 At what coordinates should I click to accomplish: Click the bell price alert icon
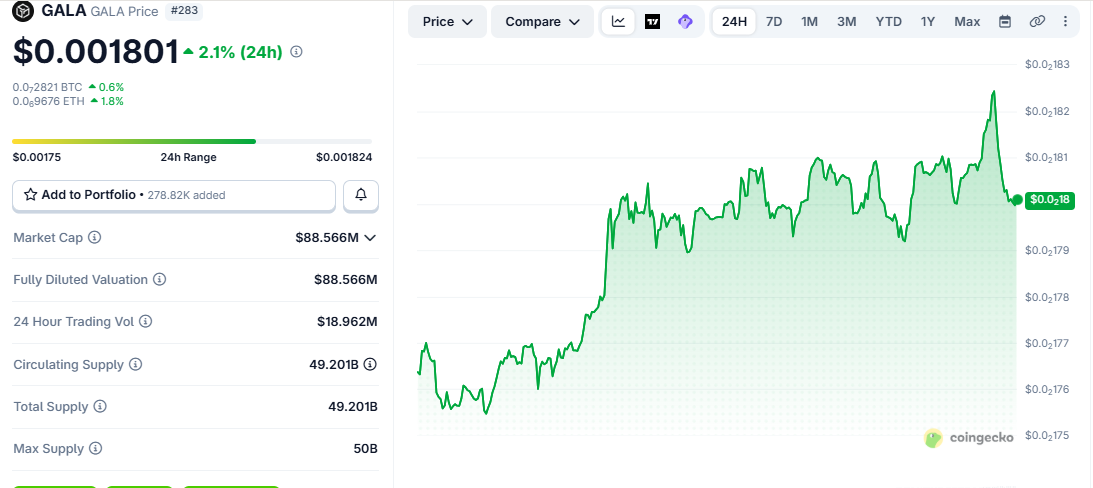361,195
